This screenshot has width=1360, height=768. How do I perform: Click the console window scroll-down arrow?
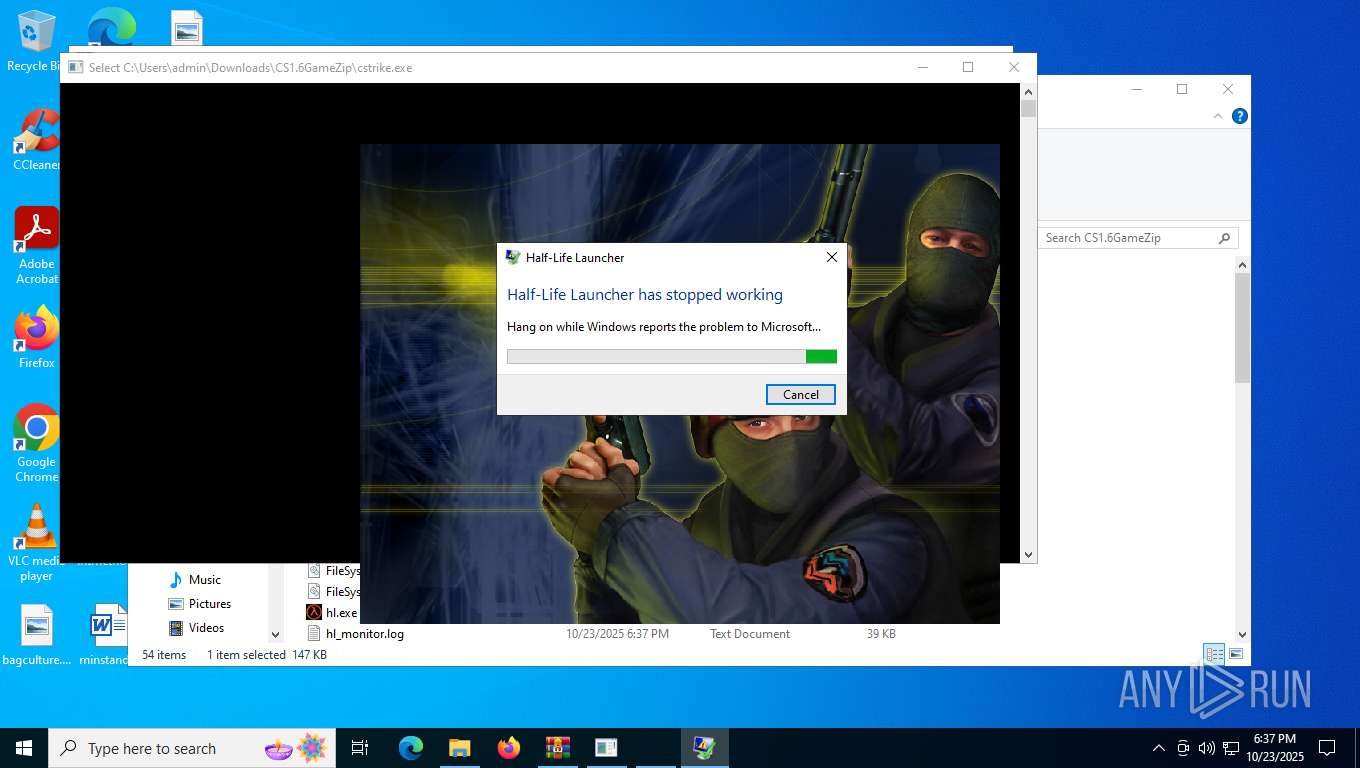(1028, 554)
